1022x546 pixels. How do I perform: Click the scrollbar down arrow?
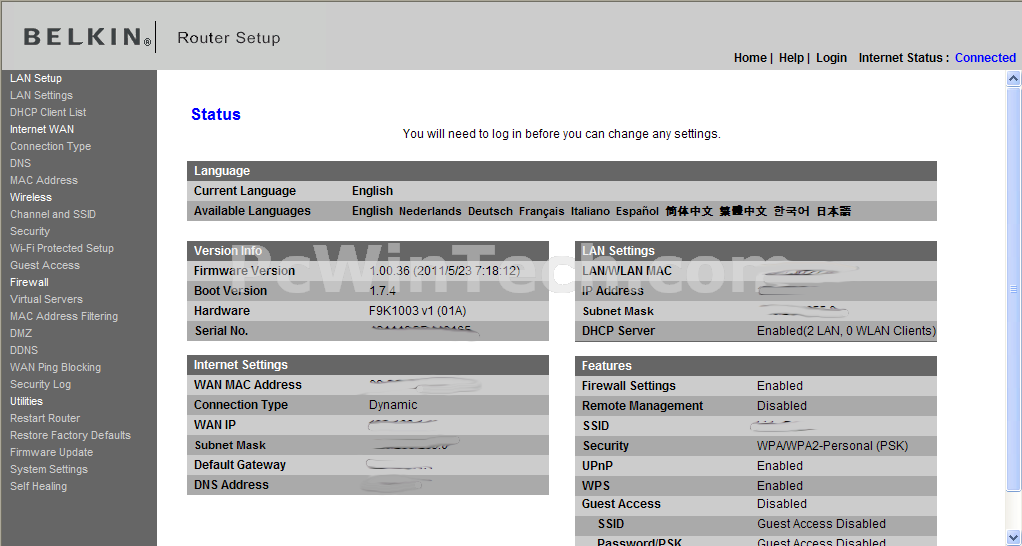pos(1013,538)
